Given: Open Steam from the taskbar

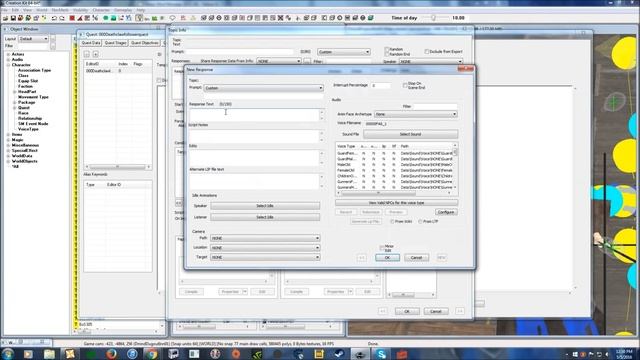Looking at the screenshot, I should tap(339, 353).
